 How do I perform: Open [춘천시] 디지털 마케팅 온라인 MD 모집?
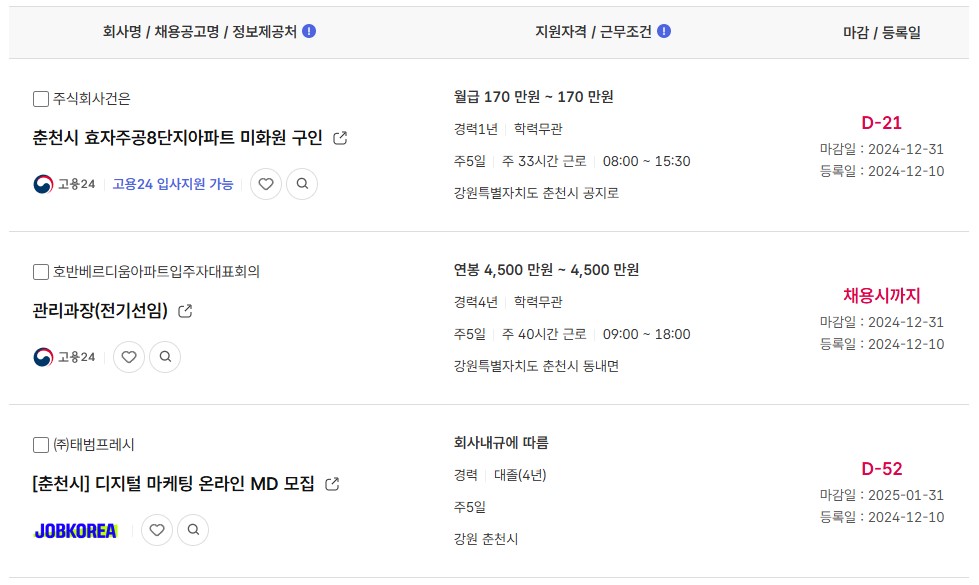(173, 483)
